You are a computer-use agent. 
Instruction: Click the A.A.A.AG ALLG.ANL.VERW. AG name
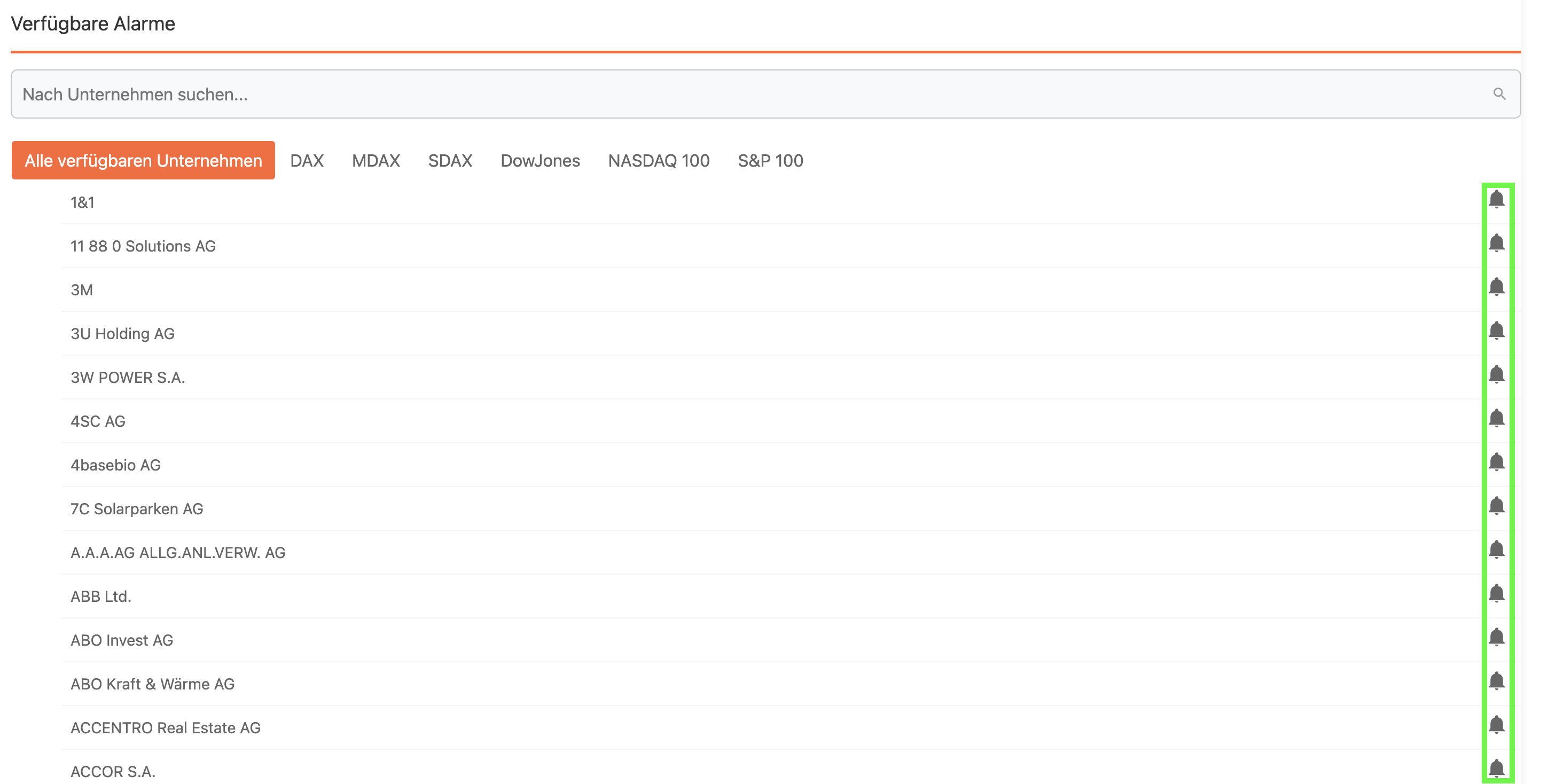(x=178, y=553)
